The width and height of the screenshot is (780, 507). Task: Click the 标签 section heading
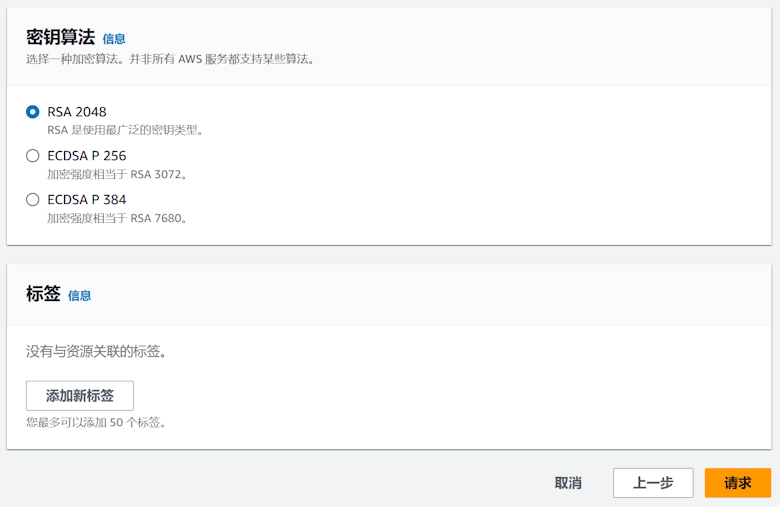coord(43,294)
